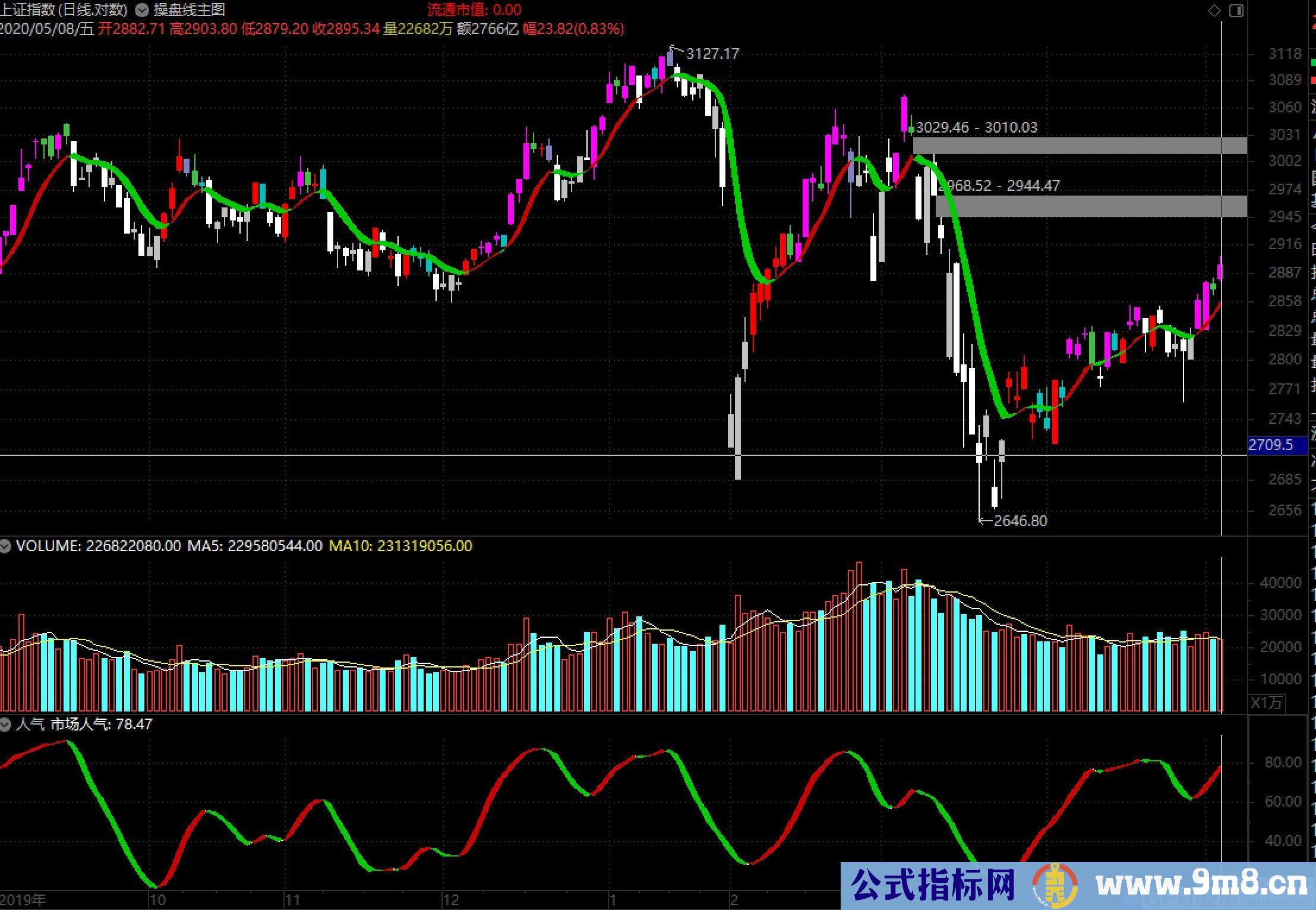The width and height of the screenshot is (1316, 910).
Task: Click the date 2020/05/08/五
Action: (x=48, y=29)
